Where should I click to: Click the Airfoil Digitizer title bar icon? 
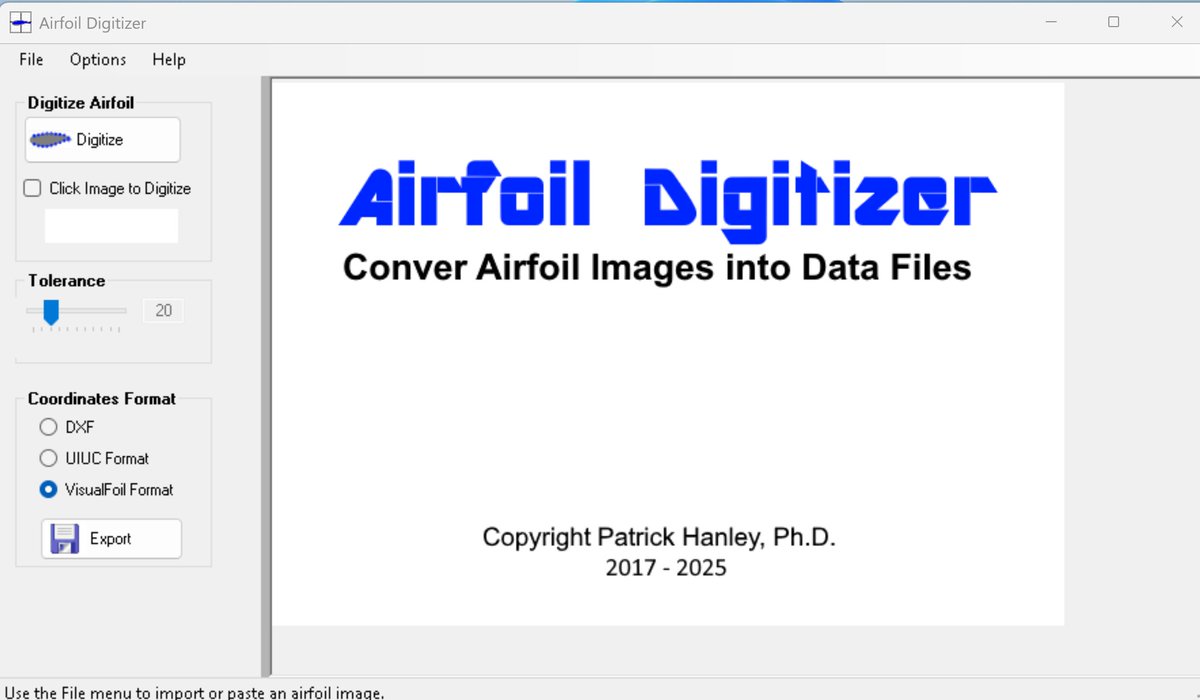point(20,21)
